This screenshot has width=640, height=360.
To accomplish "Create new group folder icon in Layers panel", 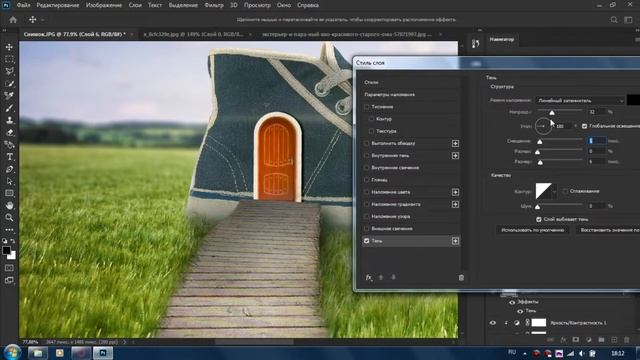I will pos(601,340).
